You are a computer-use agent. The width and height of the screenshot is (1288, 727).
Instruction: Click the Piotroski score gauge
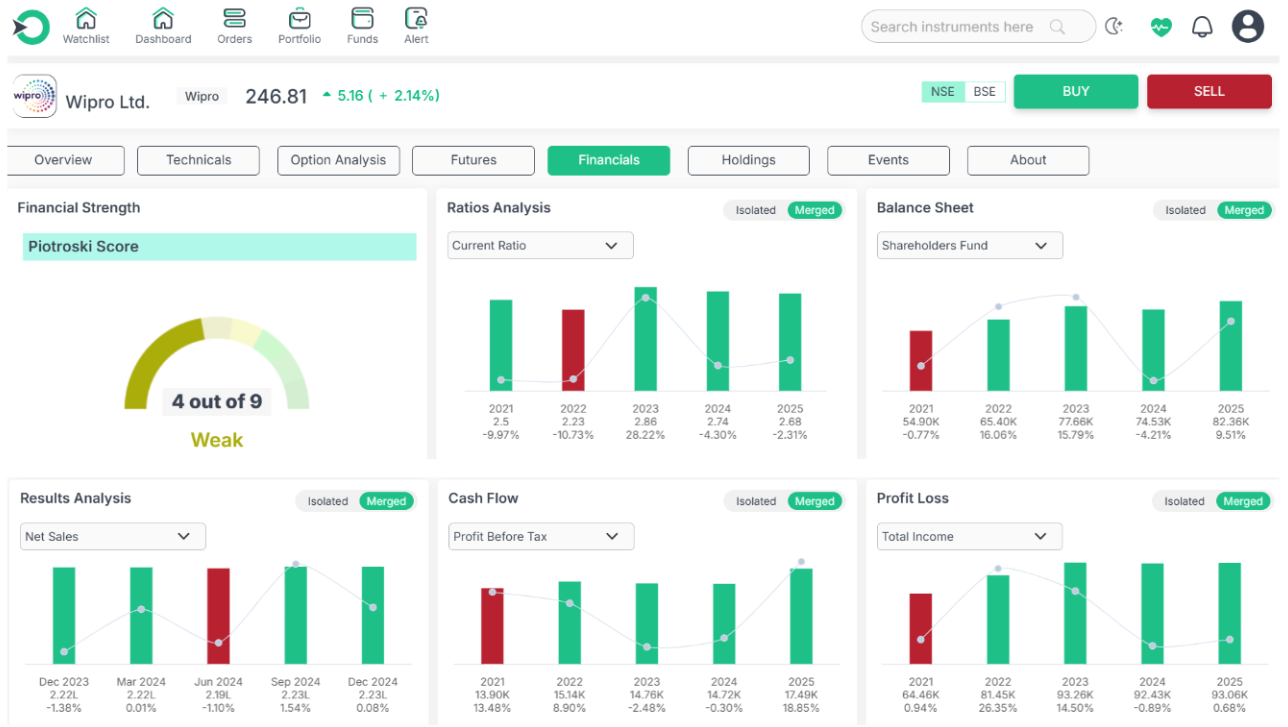[217, 362]
